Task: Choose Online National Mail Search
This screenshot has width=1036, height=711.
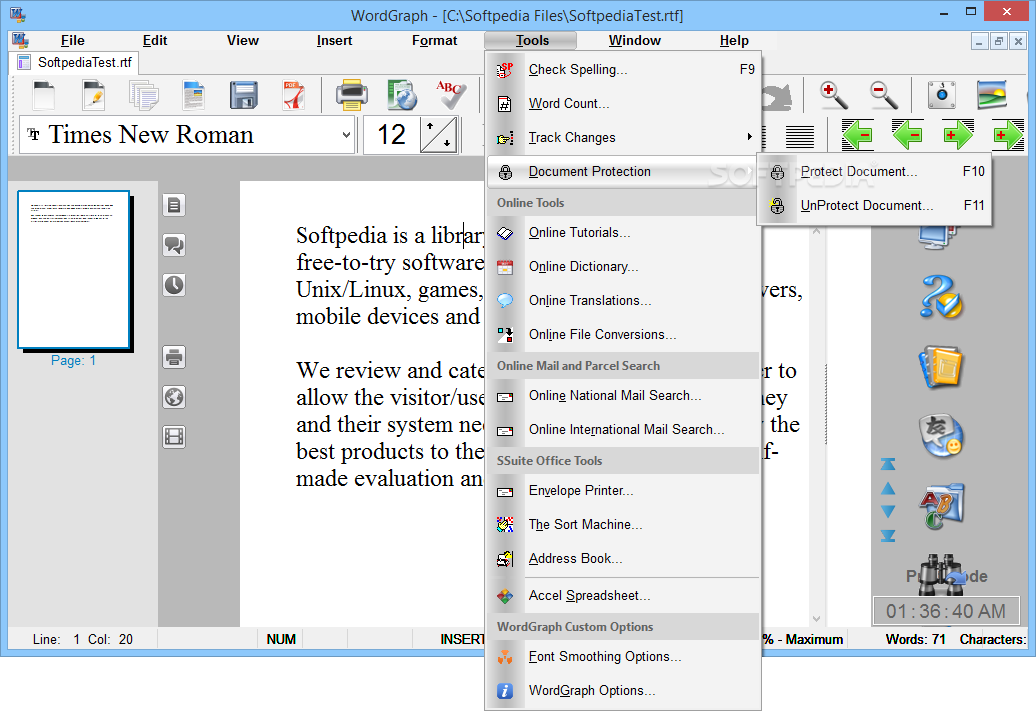Action: point(623,395)
